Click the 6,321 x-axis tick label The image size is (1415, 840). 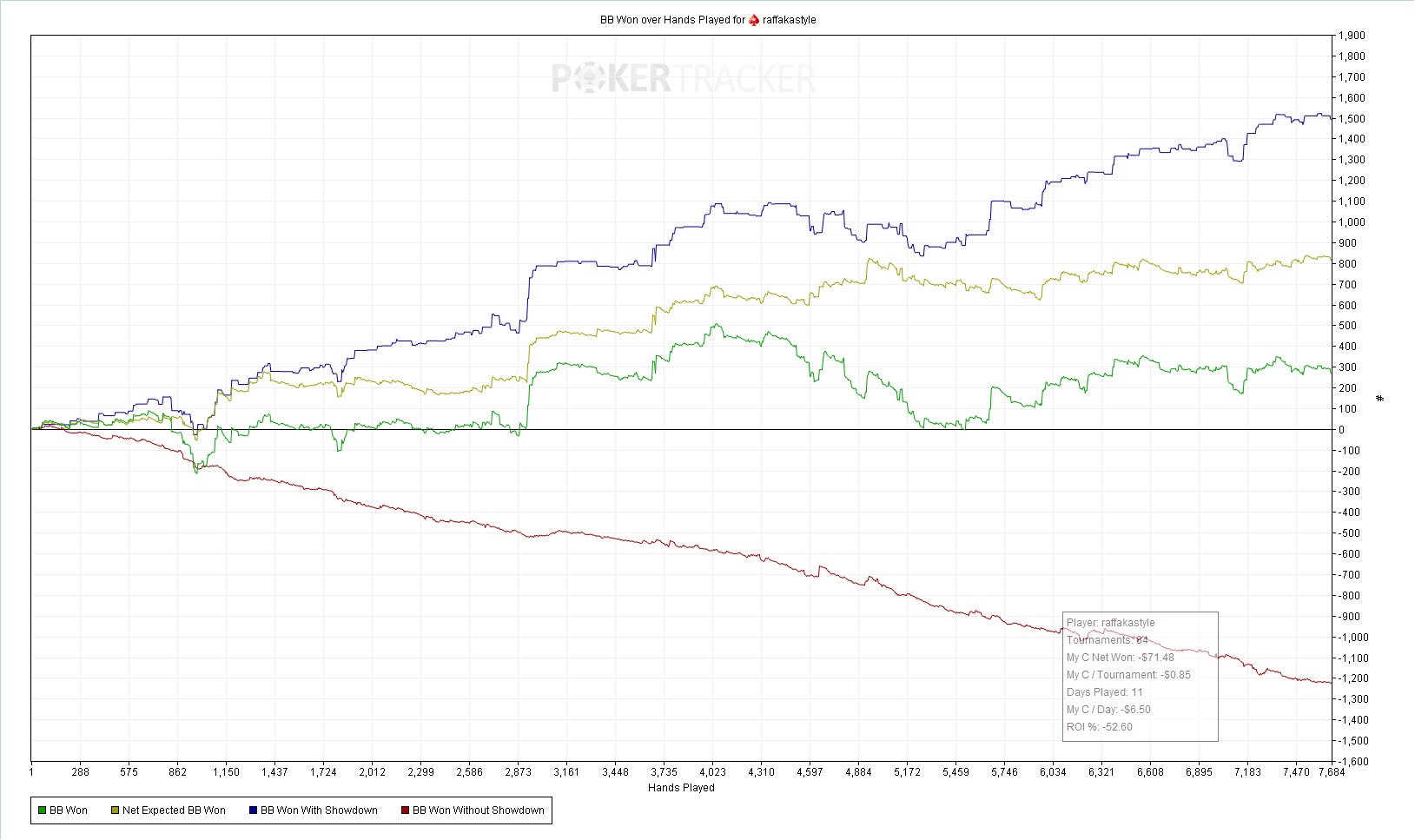pos(1102,771)
